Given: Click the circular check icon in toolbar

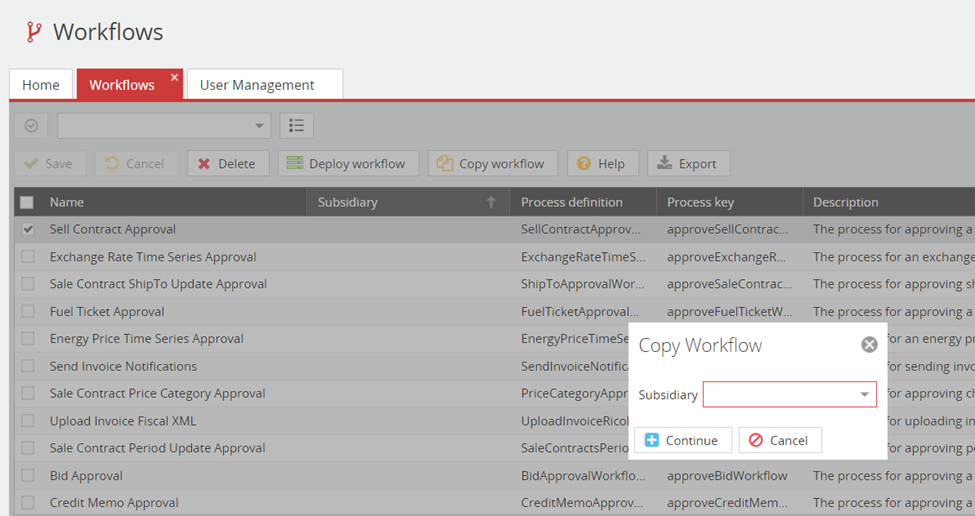Looking at the screenshot, I should click(31, 125).
